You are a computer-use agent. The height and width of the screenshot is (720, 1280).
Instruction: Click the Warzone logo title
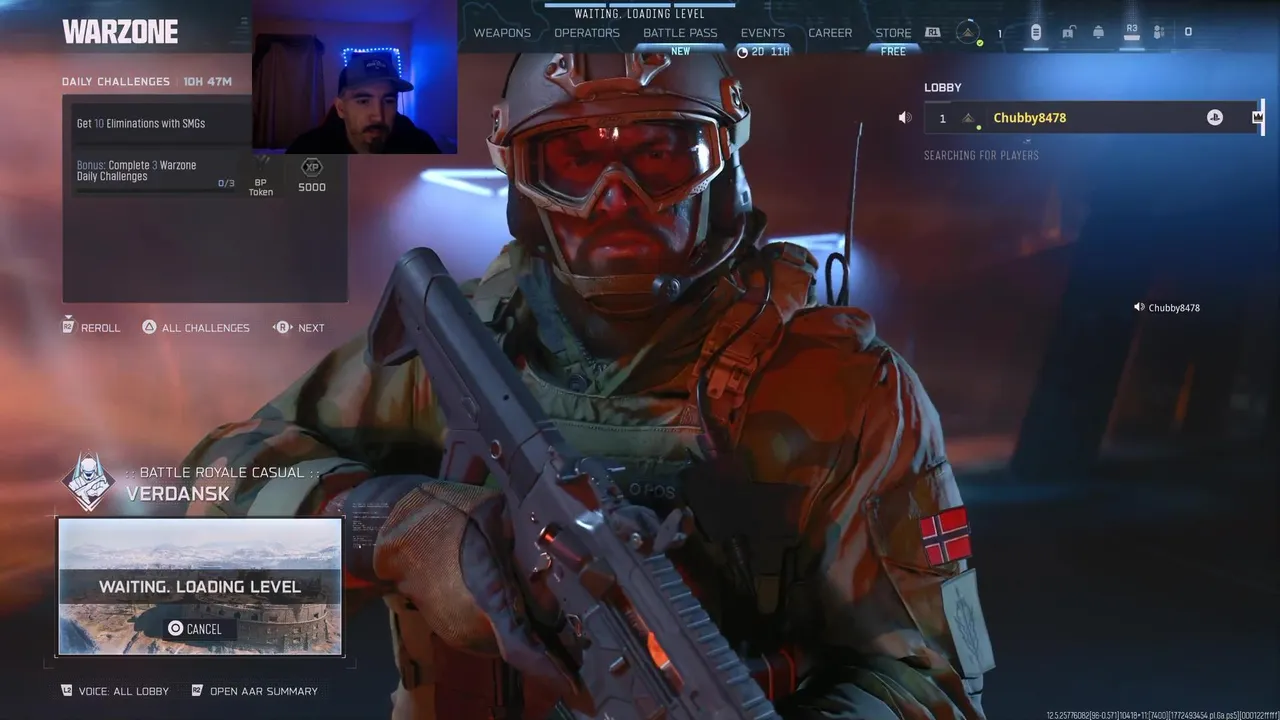[x=120, y=32]
